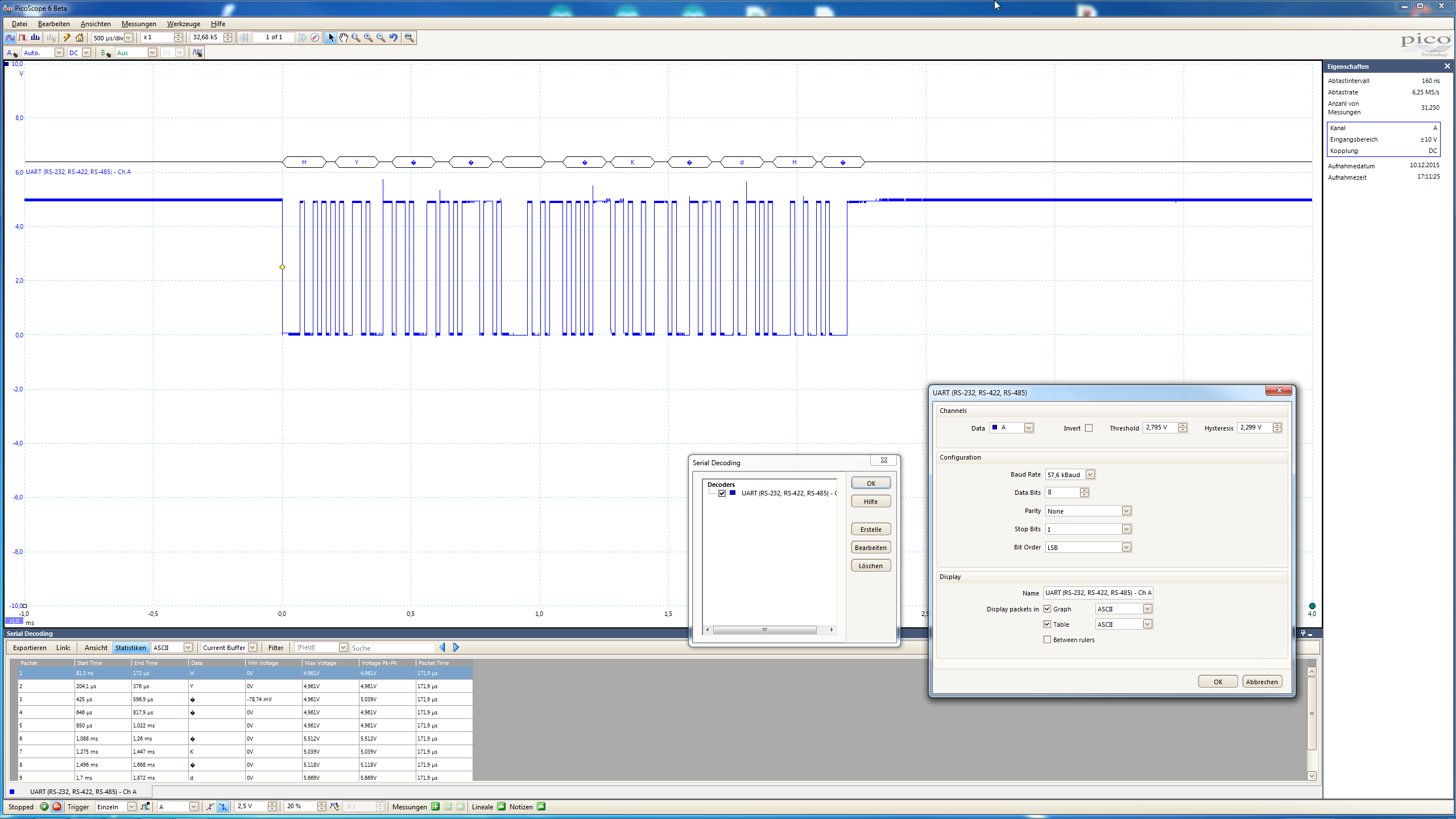
Task: Go to next buffer arrow
Action: click(x=303, y=38)
